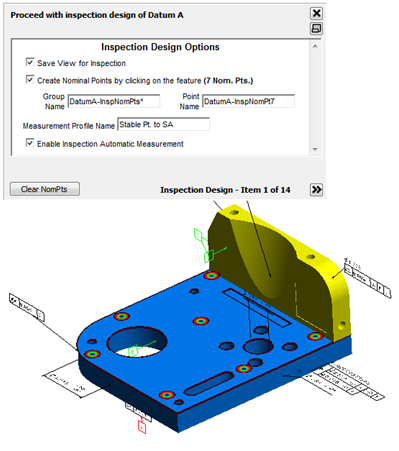The image size is (399, 451).
Task: Close the Datum A inspection design dialog
Action: (x=316, y=13)
